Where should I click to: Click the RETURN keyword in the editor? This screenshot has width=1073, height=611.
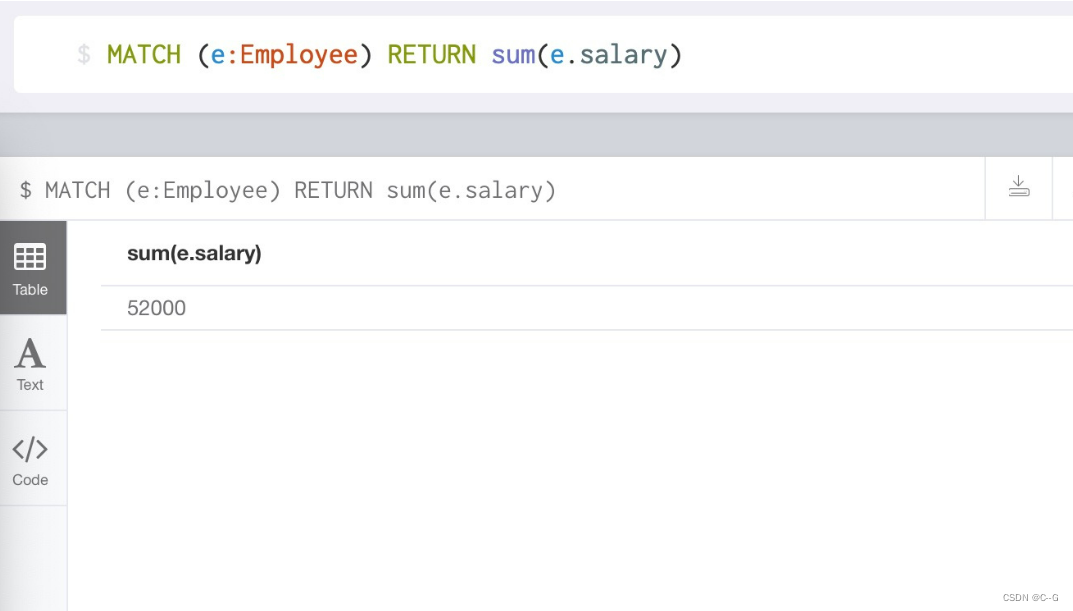tap(432, 55)
